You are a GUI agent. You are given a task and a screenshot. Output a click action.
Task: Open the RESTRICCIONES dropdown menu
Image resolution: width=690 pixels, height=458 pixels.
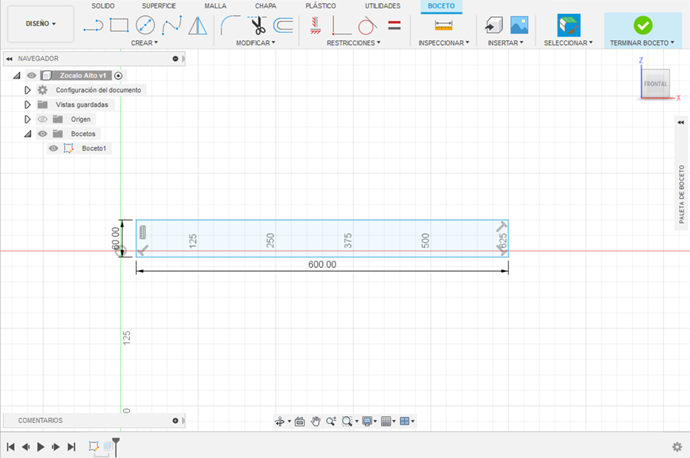(353, 43)
